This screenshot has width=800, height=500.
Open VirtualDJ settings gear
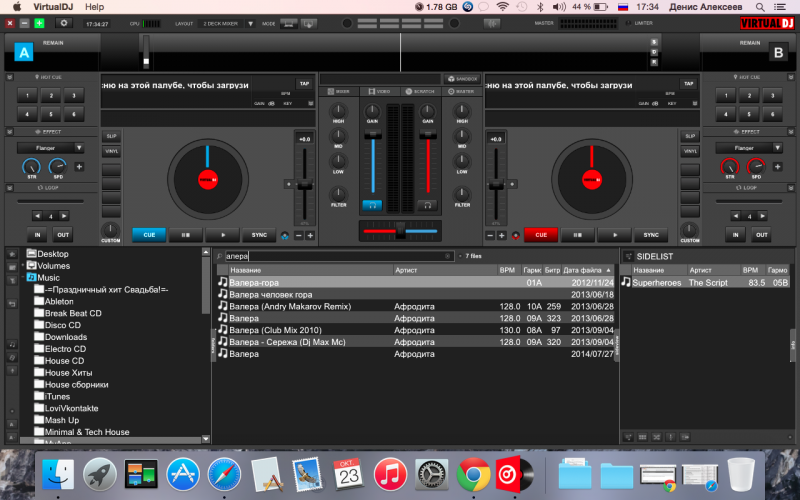[63, 23]
